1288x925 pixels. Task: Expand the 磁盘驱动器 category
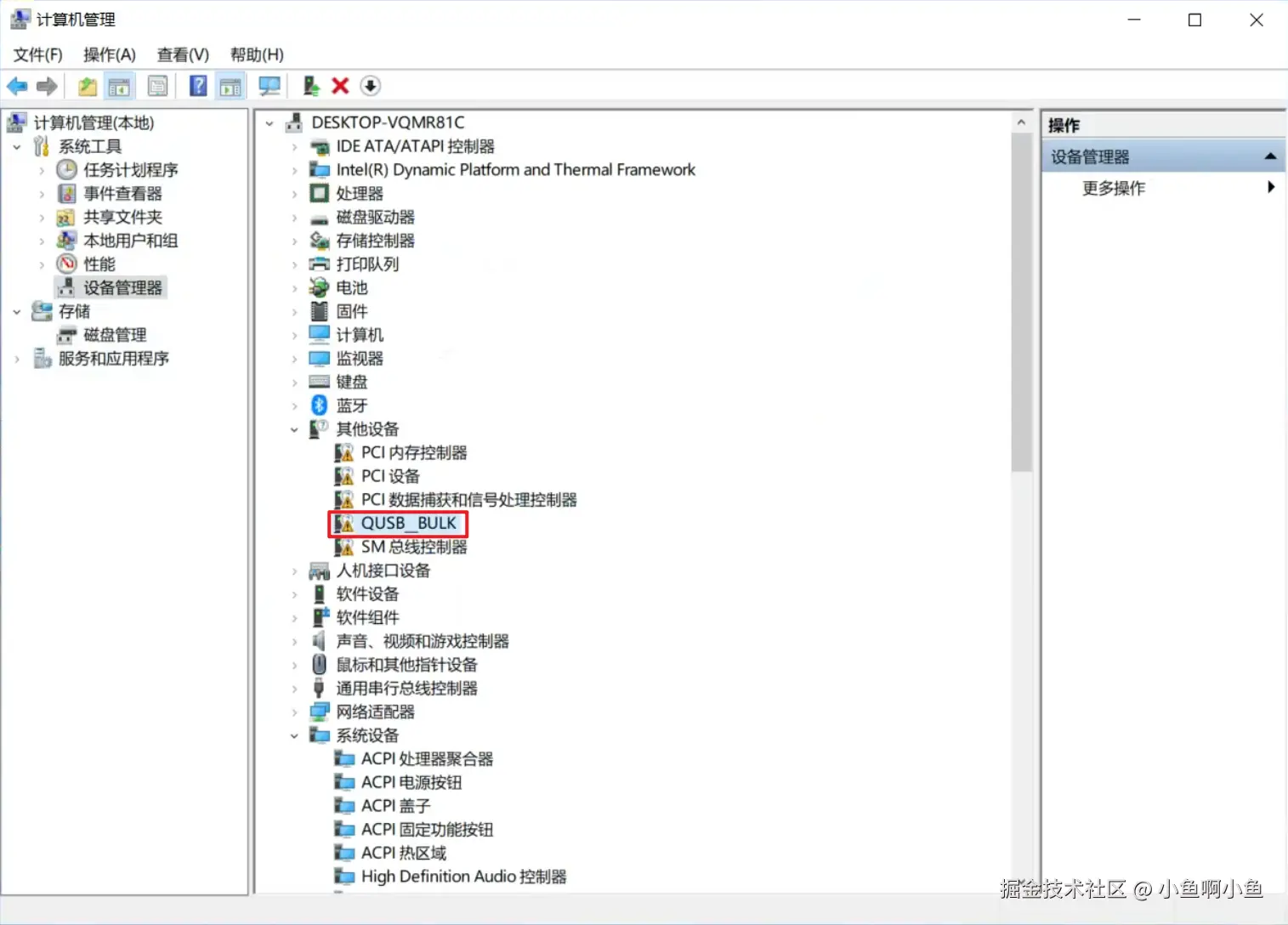click(x=294, y=218)
